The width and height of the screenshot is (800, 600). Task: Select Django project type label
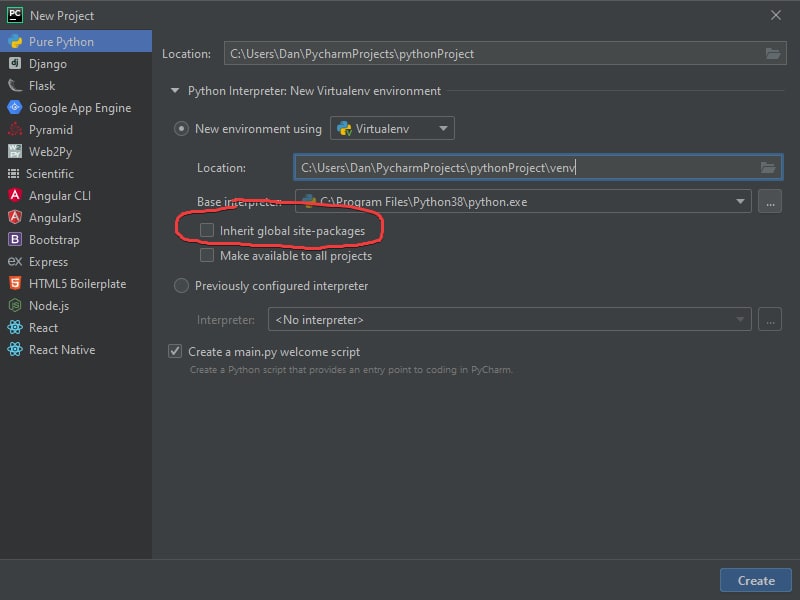(x=48, y=64)
